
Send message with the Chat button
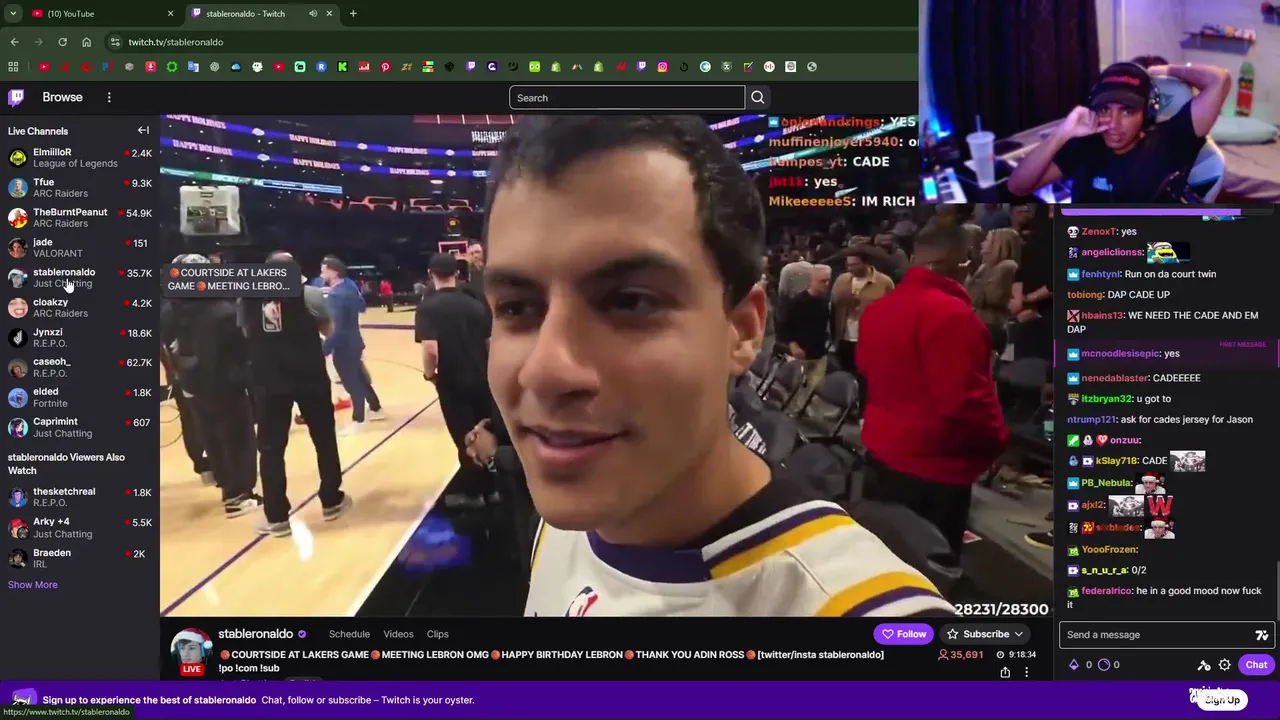pos(1256,665)
